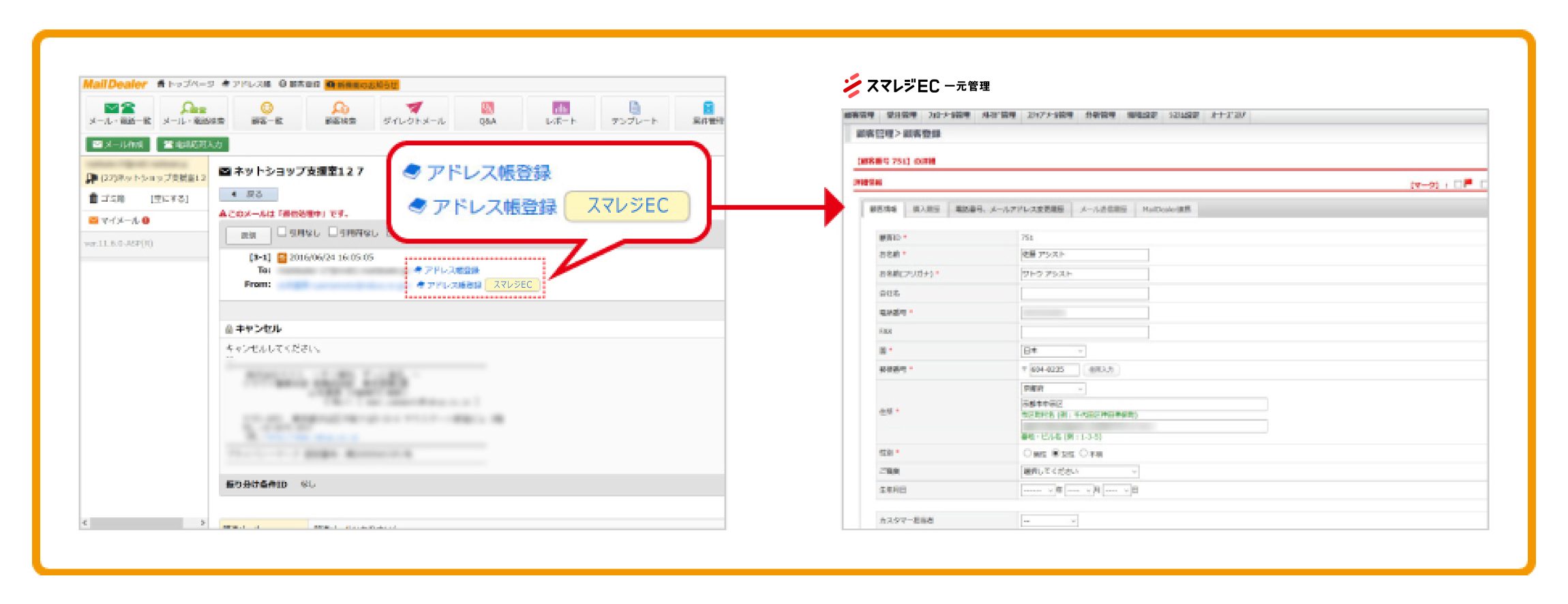Viewport: 1568px width, 604px height.
Task: Open 顧客検索 in the MailDealer toolbar
Action: click(x=340, y=113)
